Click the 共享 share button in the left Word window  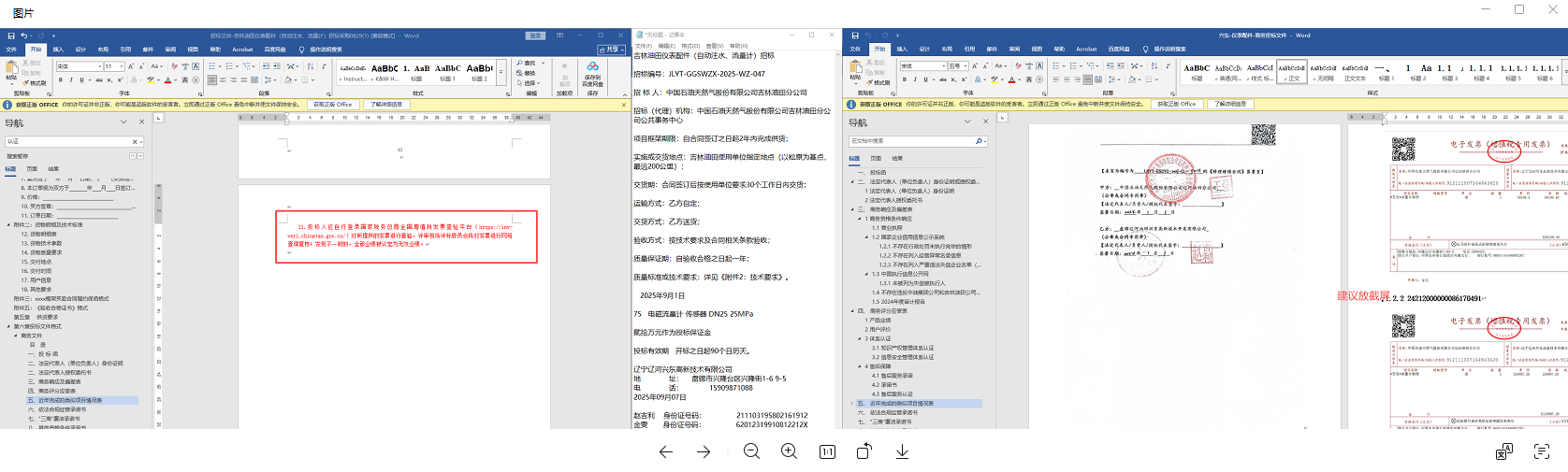[611, 50]
